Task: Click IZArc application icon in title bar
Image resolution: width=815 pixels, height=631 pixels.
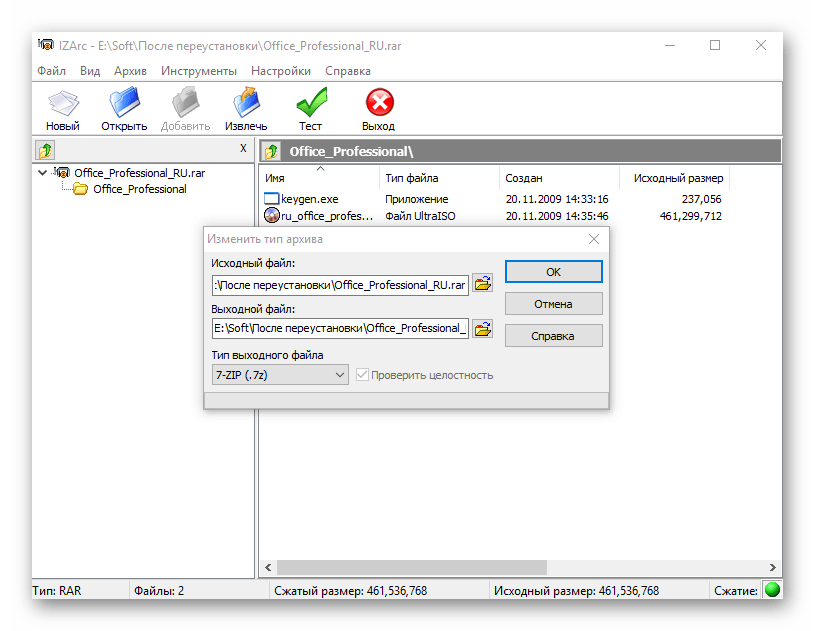Action: pos(45,45)
